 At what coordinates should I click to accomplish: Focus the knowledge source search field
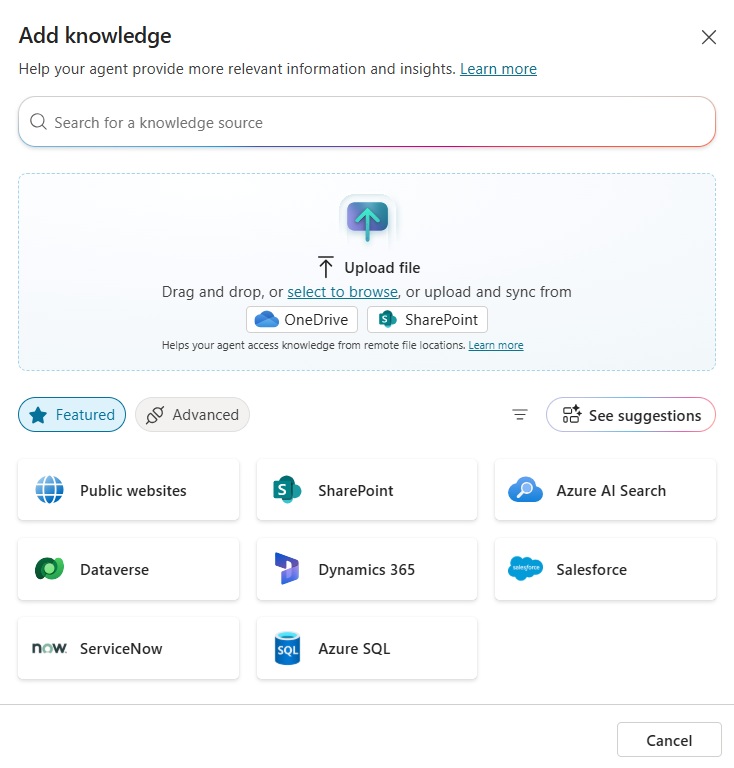point(367,123)
